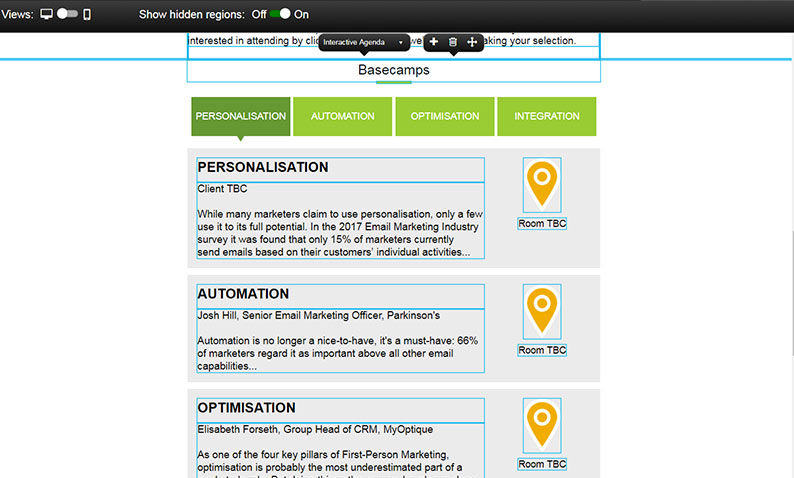
Task: Click the mobile view phone icon
Action: tap(87, 14)
